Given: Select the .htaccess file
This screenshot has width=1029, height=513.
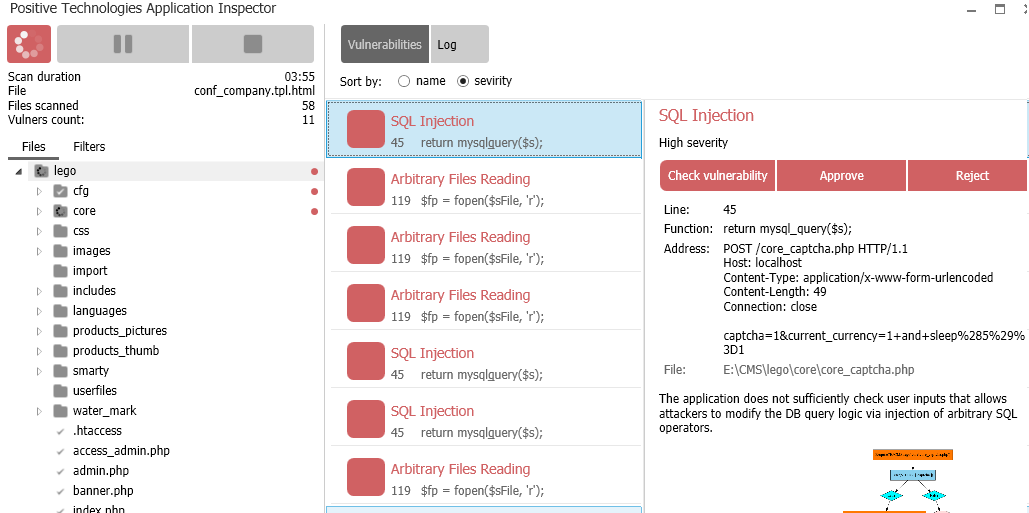Looking at the screenshot, I should tap(97, 431).
